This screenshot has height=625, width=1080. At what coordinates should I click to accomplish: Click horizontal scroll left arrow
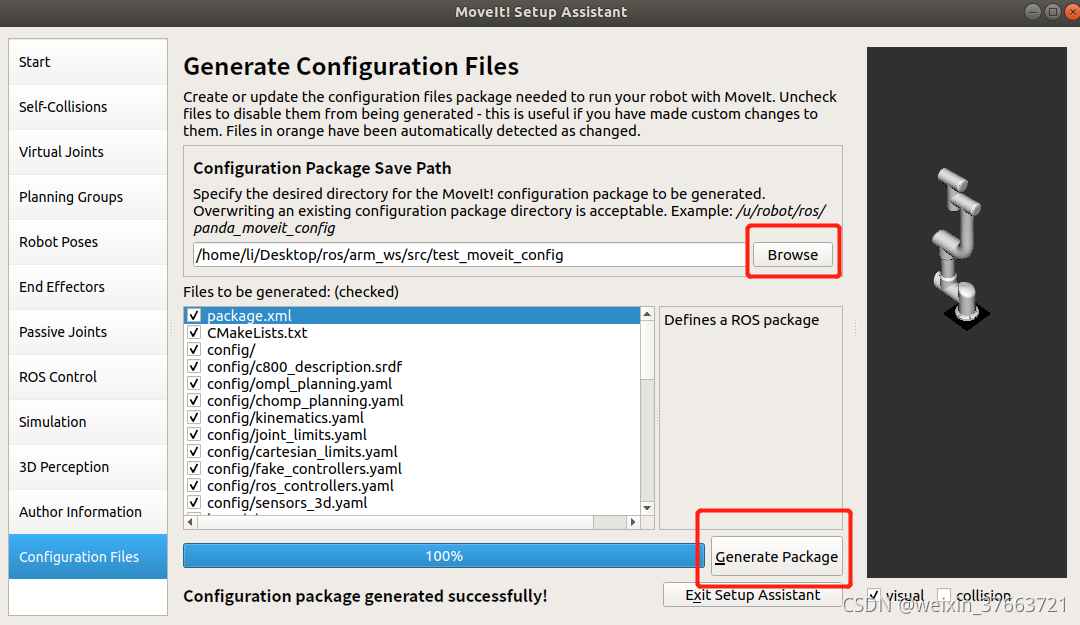coord(191,522)
